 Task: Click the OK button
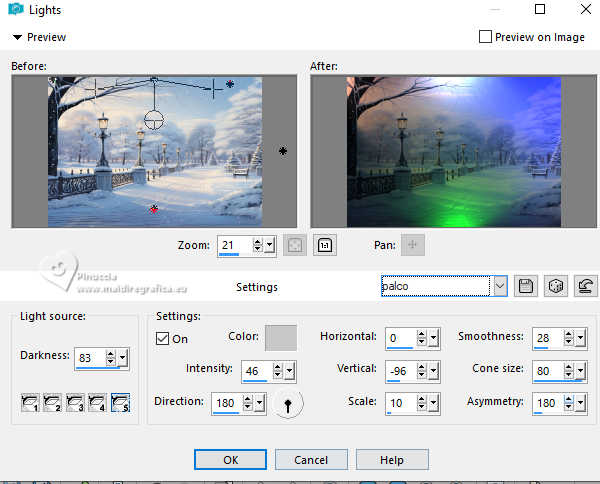click(x=230, y=460)
